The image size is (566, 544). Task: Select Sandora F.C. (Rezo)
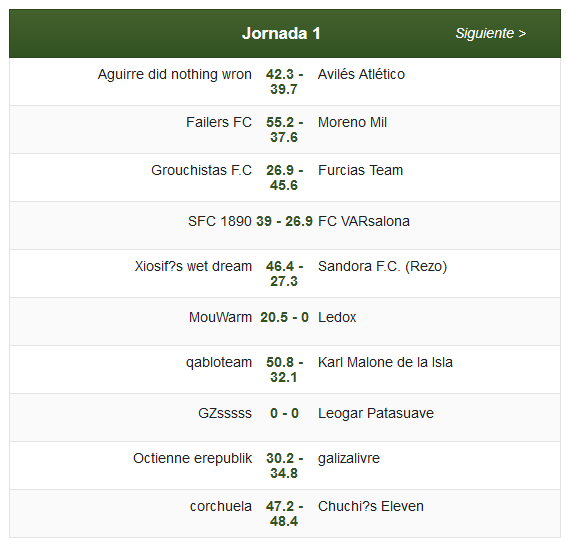pos(383,266)
